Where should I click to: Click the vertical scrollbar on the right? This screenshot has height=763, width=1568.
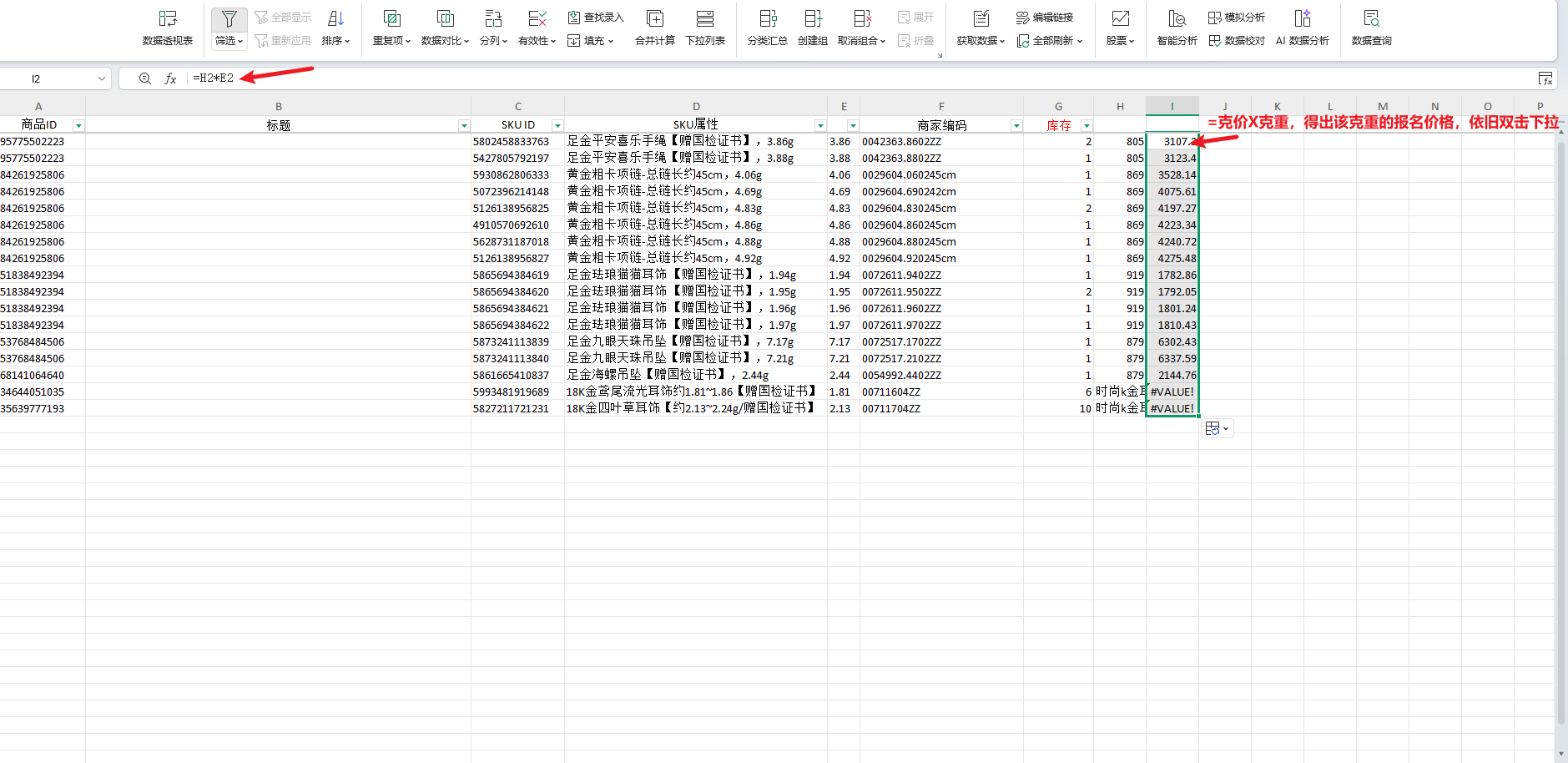(1560, 417)
